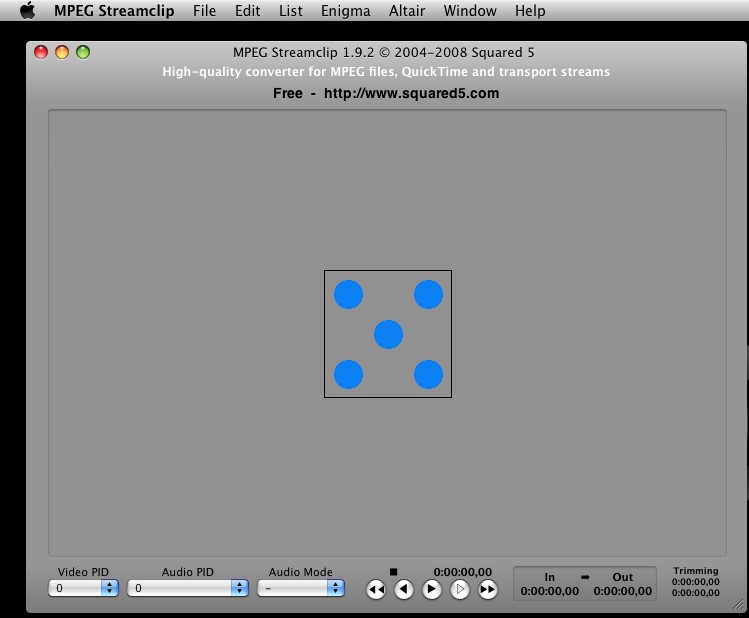The image size is (749, 618).
Task: Open the Video PID dropdown
Action: pyautogui.click(x=84, y=589)
